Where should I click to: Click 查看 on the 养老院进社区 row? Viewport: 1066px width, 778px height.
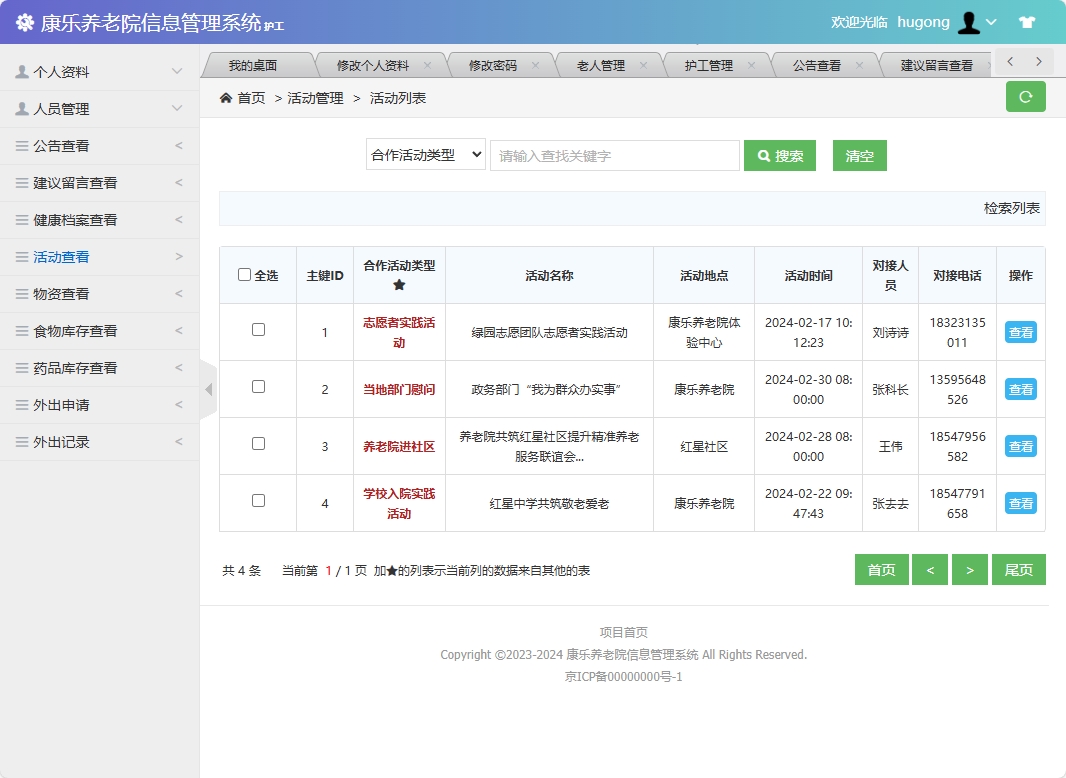[1020, 446]
